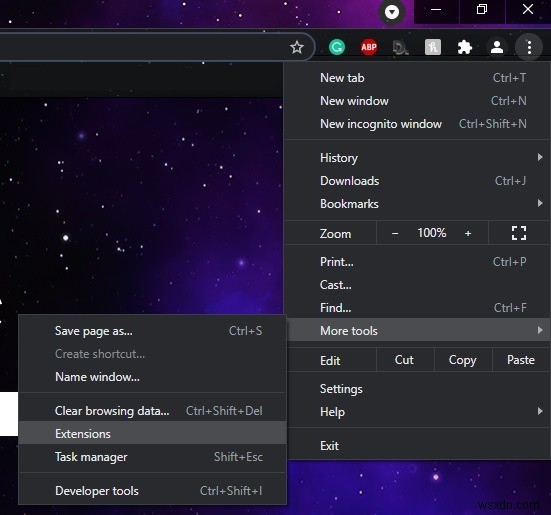Image resolution: width=551 pixels, height=515 pixels.
Task: Expand the History submenu
Action: (417, 158)
